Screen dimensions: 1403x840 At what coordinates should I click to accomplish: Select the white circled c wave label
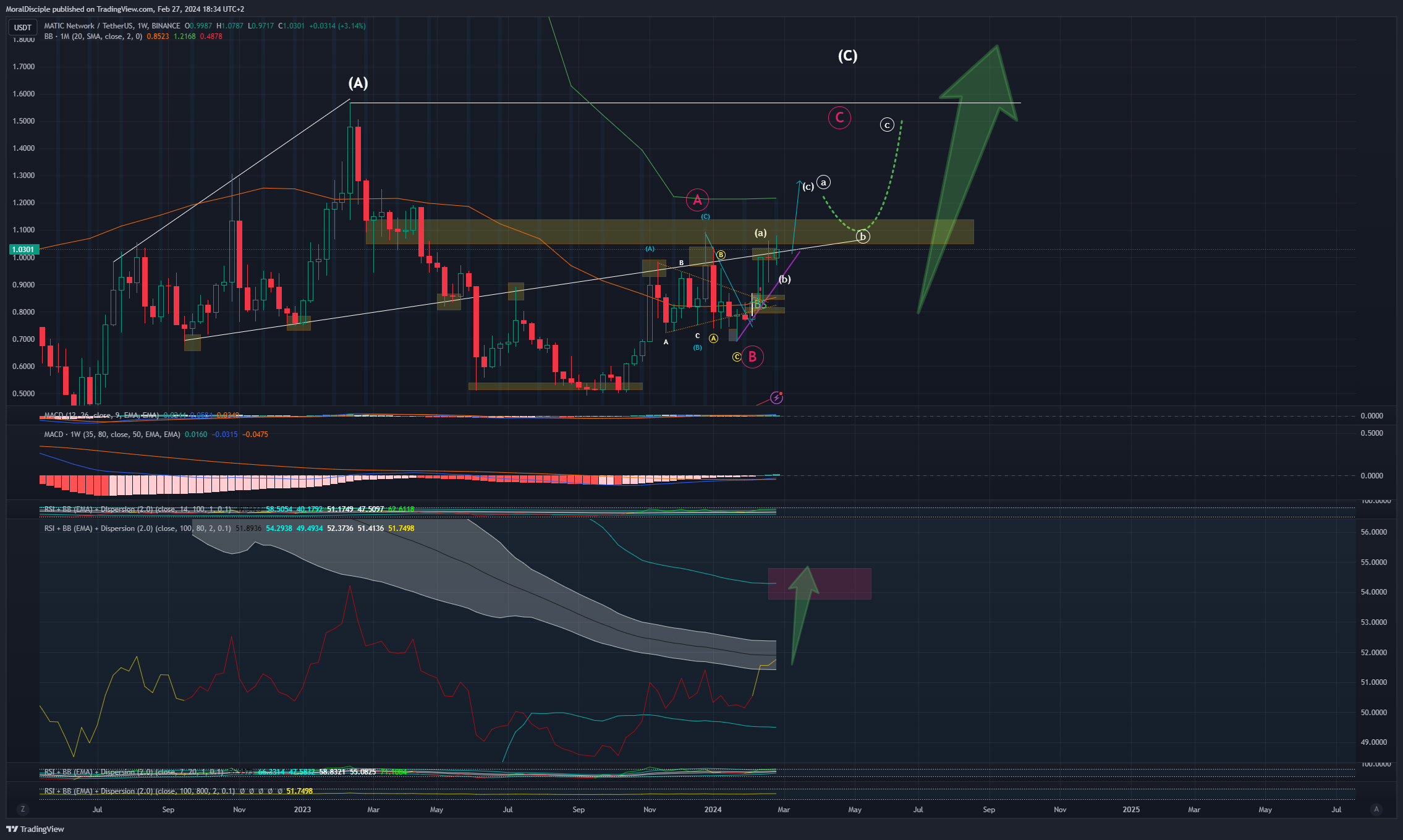(887, 125)
